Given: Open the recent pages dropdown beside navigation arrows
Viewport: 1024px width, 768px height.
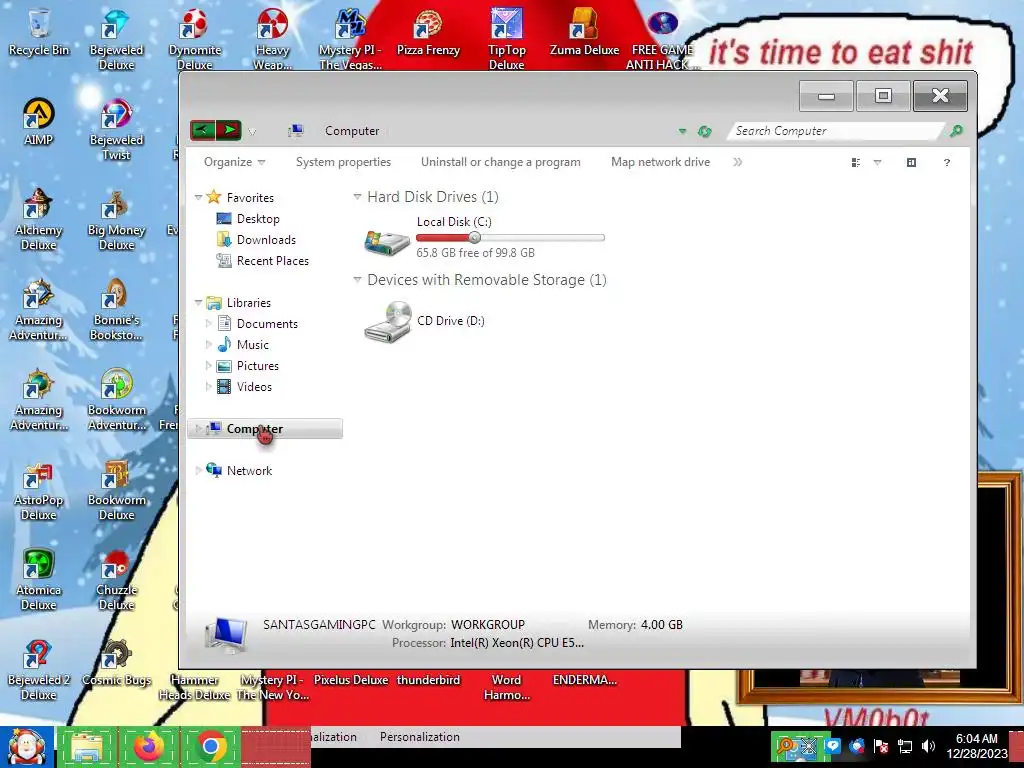Looking at the screenshot, I should (x=252, y=132).
